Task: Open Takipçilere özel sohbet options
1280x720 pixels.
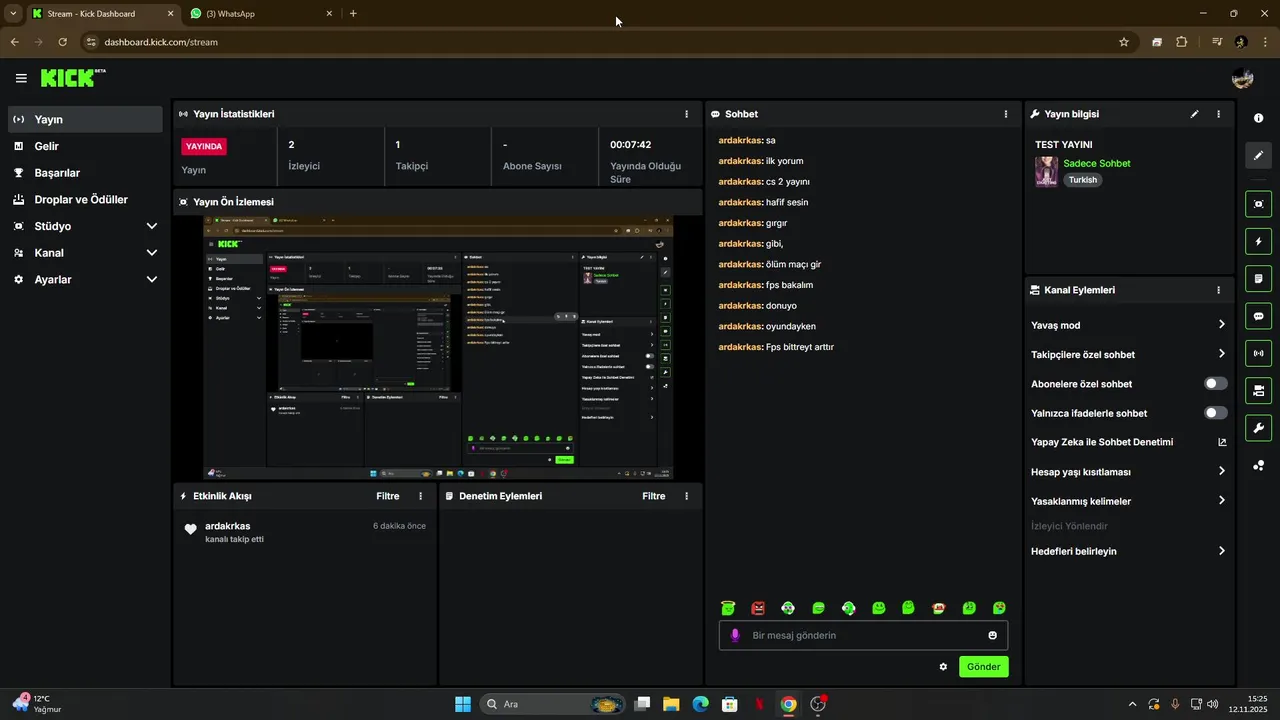Action: pyautogui.click(x=1128, y=354)
